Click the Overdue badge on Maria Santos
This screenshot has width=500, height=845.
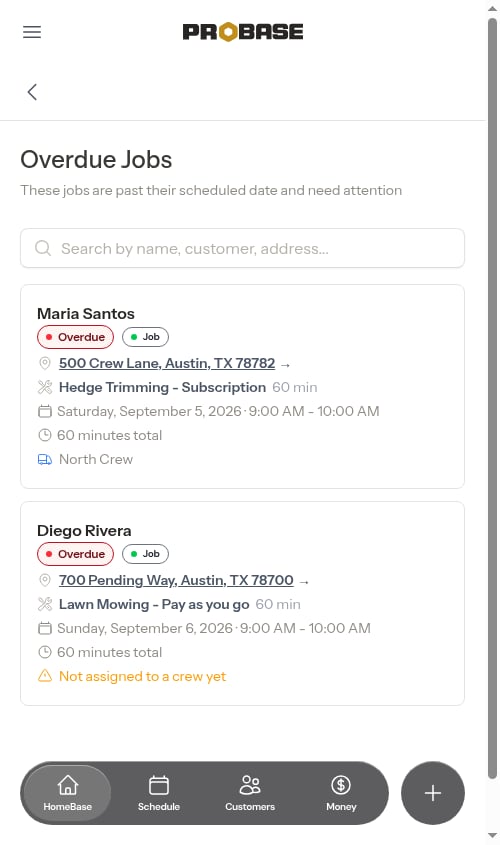click(x=75, y=337)
